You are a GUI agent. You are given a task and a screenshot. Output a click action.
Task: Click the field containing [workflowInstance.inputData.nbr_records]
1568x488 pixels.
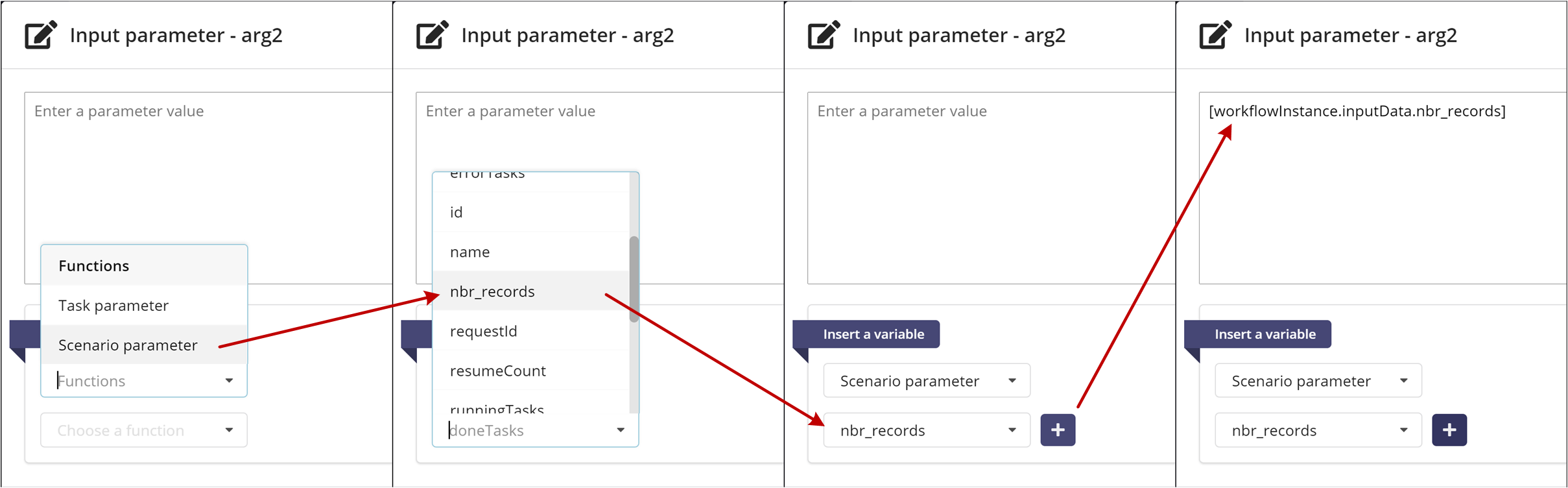[1383, 188]
